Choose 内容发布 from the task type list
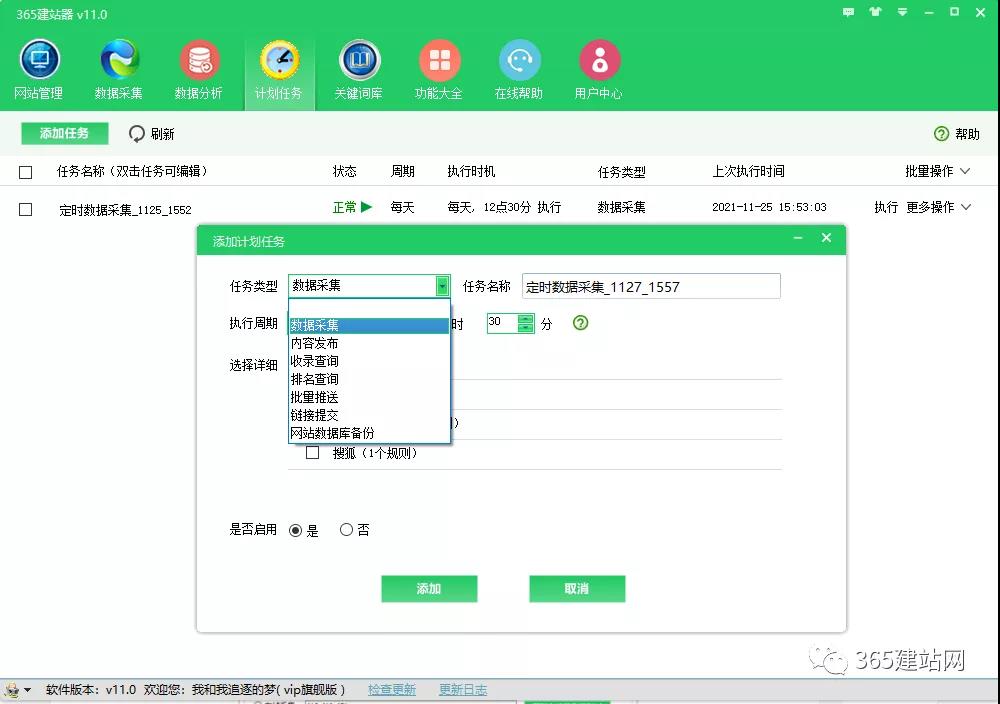 pos(369,343)
